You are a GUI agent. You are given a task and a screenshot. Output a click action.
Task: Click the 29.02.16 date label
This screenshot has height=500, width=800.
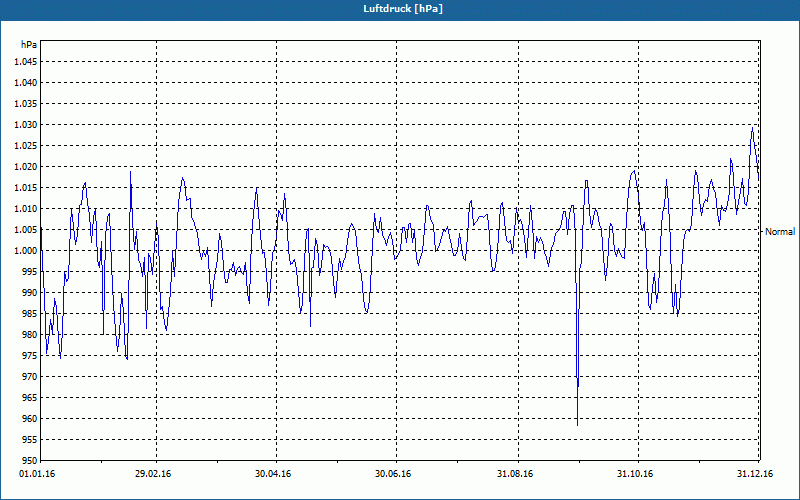tap(153, 474)
